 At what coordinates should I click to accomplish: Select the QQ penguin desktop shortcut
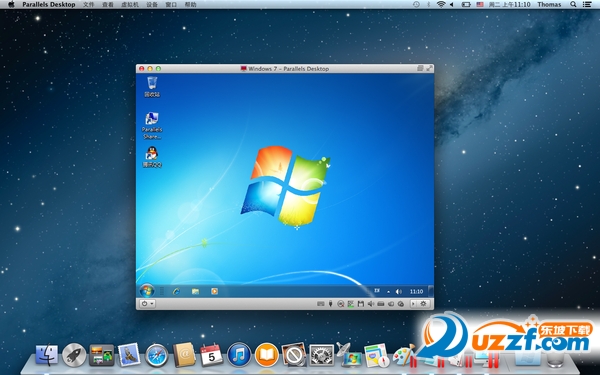click(152, 157)
